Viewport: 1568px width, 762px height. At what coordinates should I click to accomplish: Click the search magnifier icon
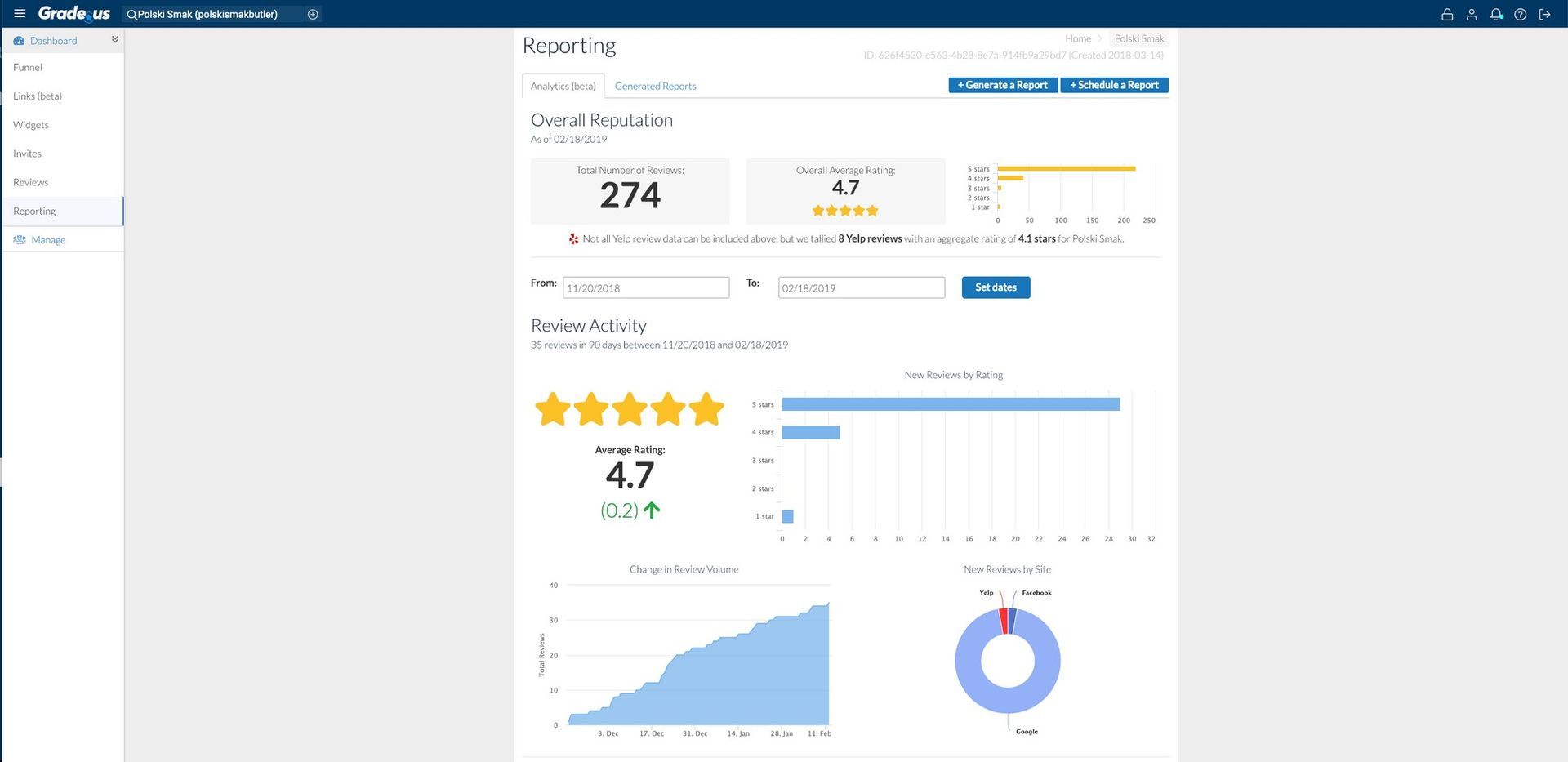131,15
